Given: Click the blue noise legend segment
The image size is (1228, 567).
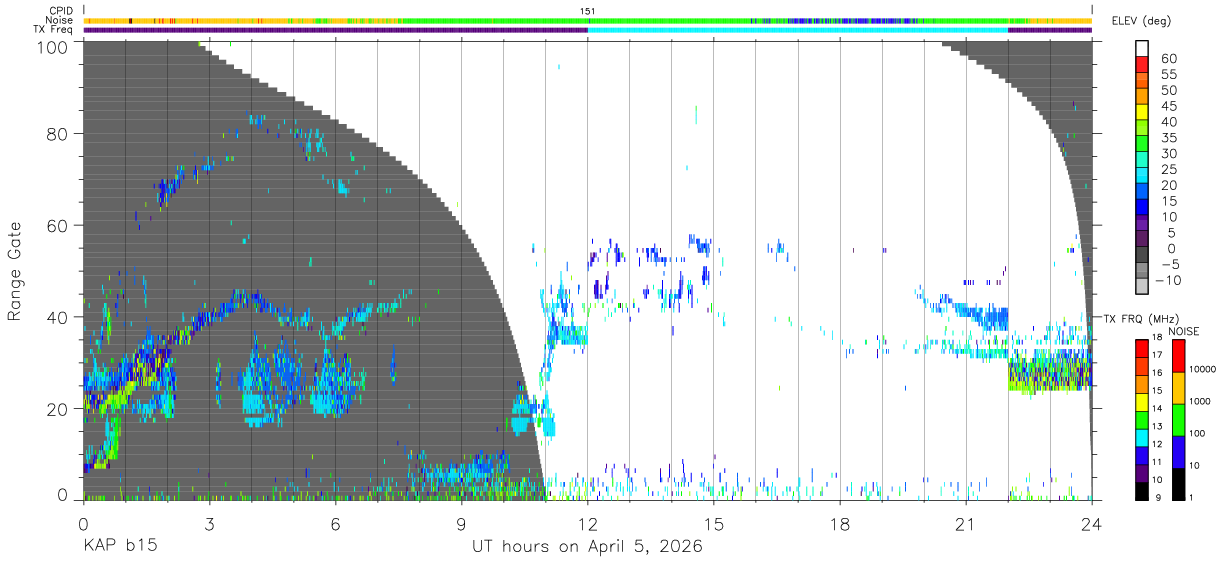Looking at the screenshot, I should pyautogui.click(x=1177, y=451).
